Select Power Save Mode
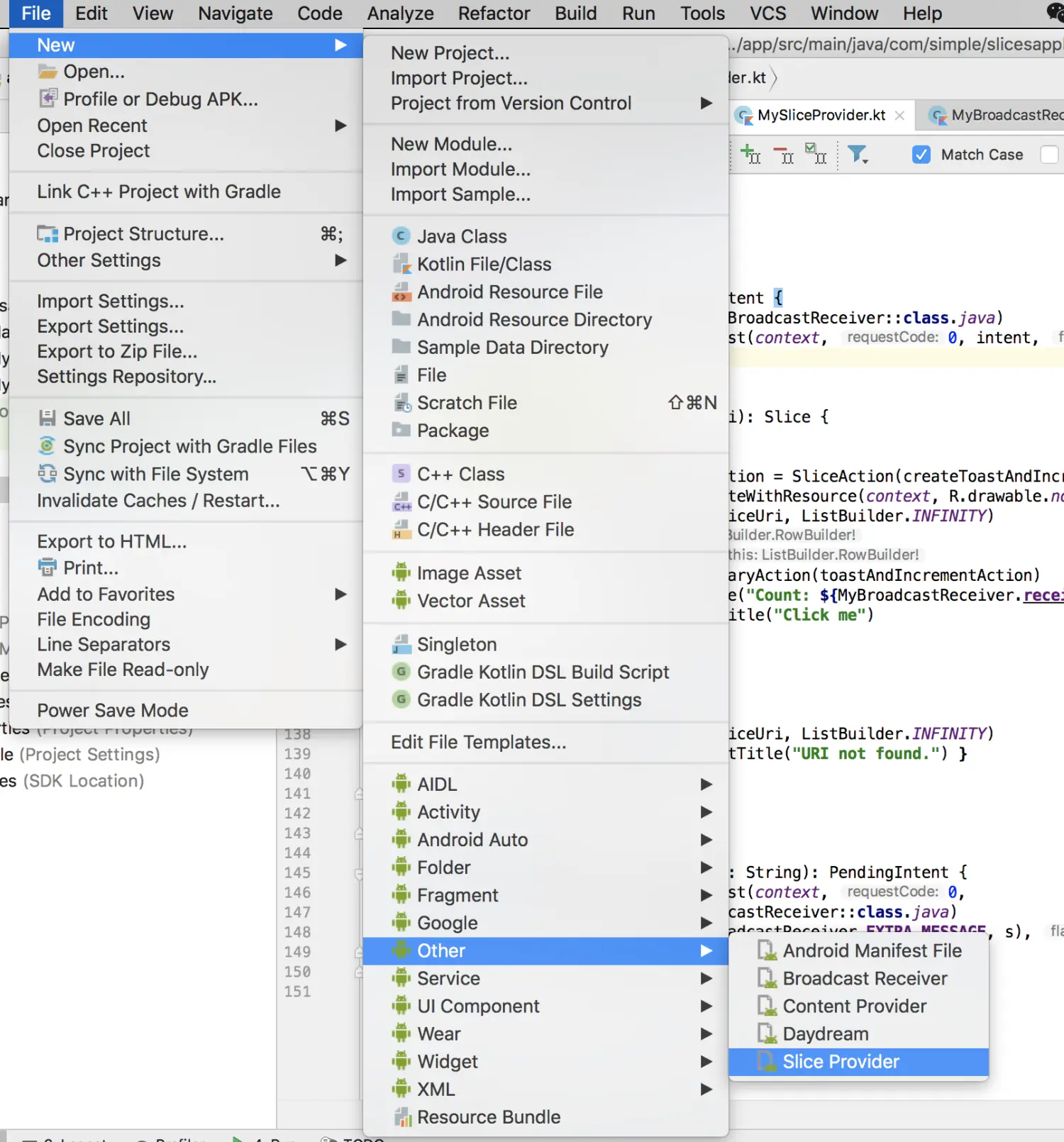Viewport: 1064px width, 1142px height. coord(186,711)
